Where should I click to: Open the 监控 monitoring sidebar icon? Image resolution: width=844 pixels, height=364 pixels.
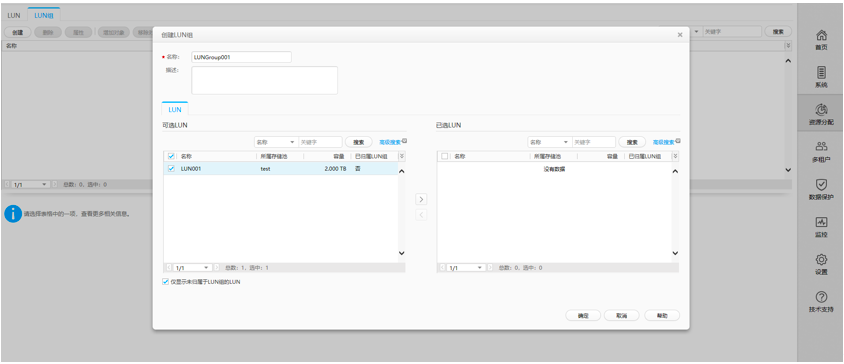pos(821,227)
